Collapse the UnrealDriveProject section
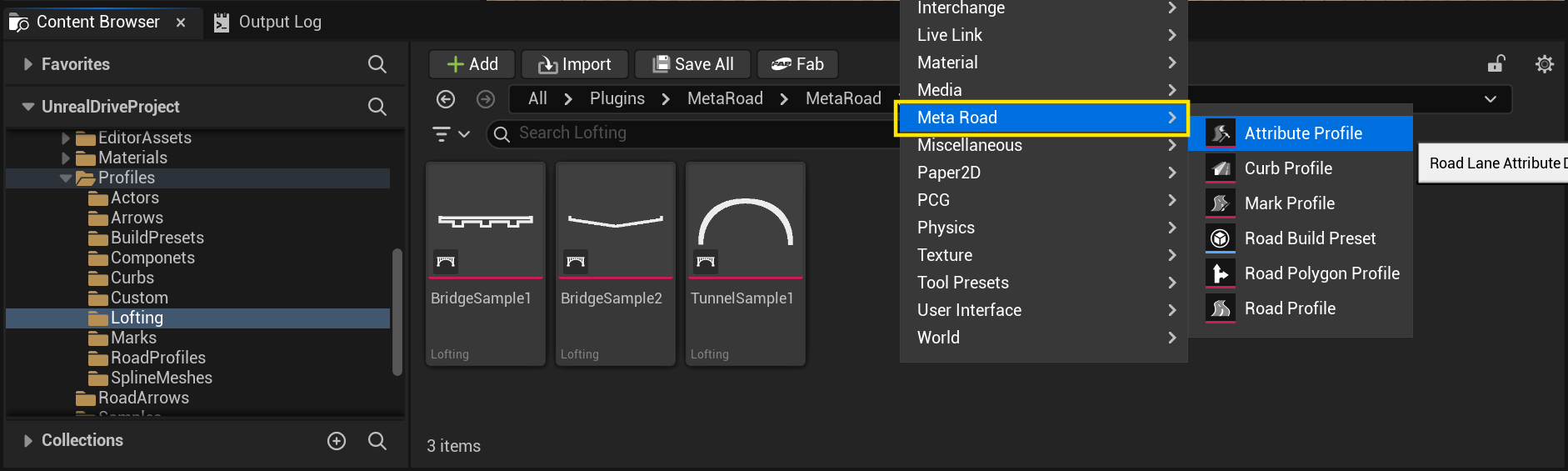Image resolution: width=1568 pixels, height=471 pixels. [x=28, y=107]
